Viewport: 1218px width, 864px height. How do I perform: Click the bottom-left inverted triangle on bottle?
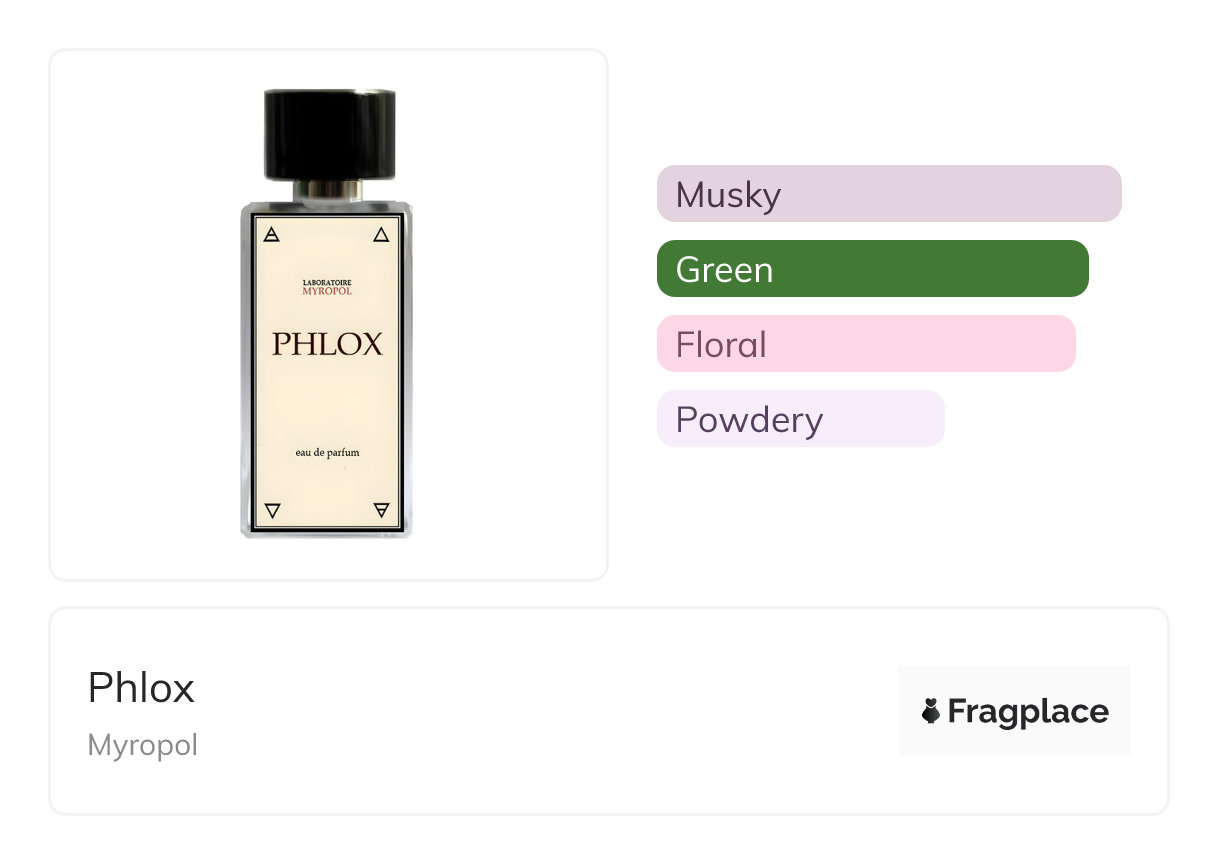click(x=272, y=511)
